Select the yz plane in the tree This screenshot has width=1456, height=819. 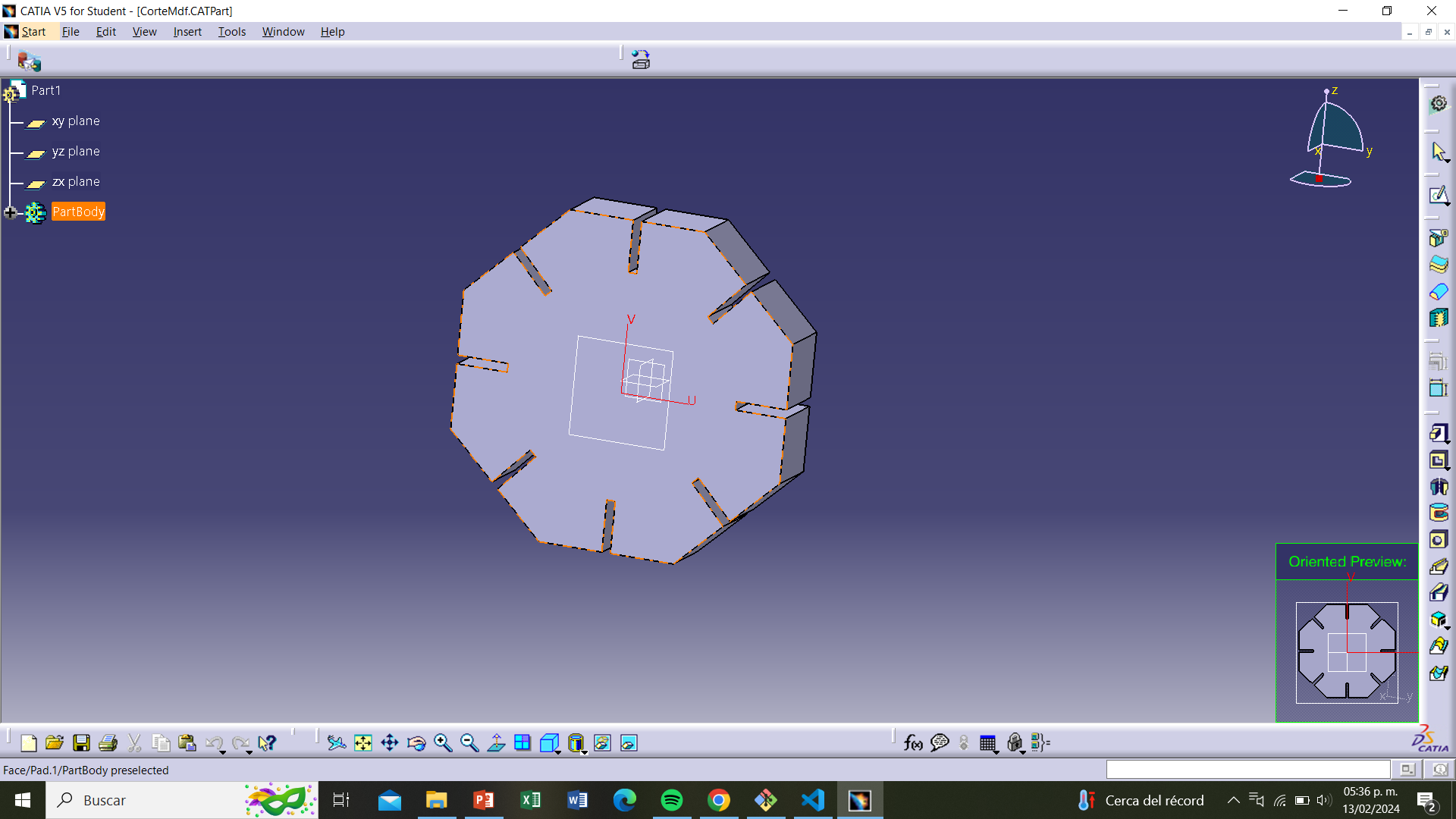tap(76, 151)
